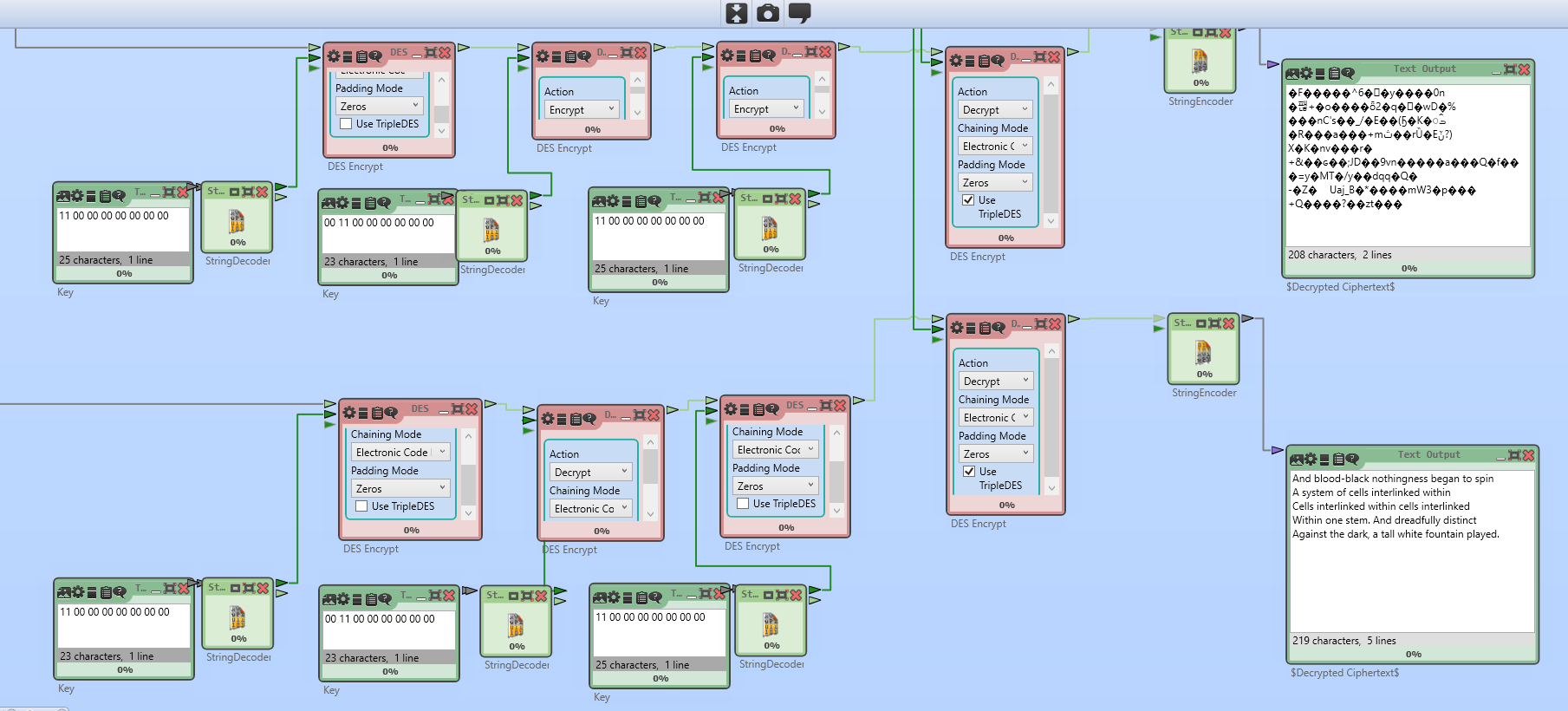1568x711 pixels.
Task: Open help icon of upper Decrypt TripleDES component
Action: tap(998, 61)
